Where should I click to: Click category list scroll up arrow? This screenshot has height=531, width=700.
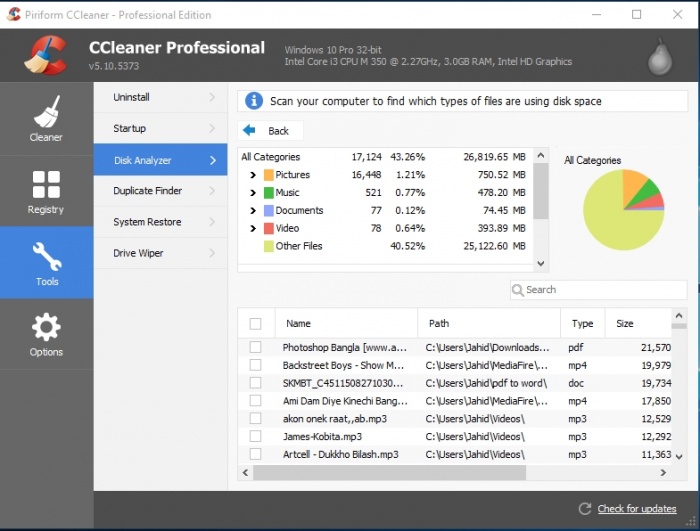tap(541, 155)
